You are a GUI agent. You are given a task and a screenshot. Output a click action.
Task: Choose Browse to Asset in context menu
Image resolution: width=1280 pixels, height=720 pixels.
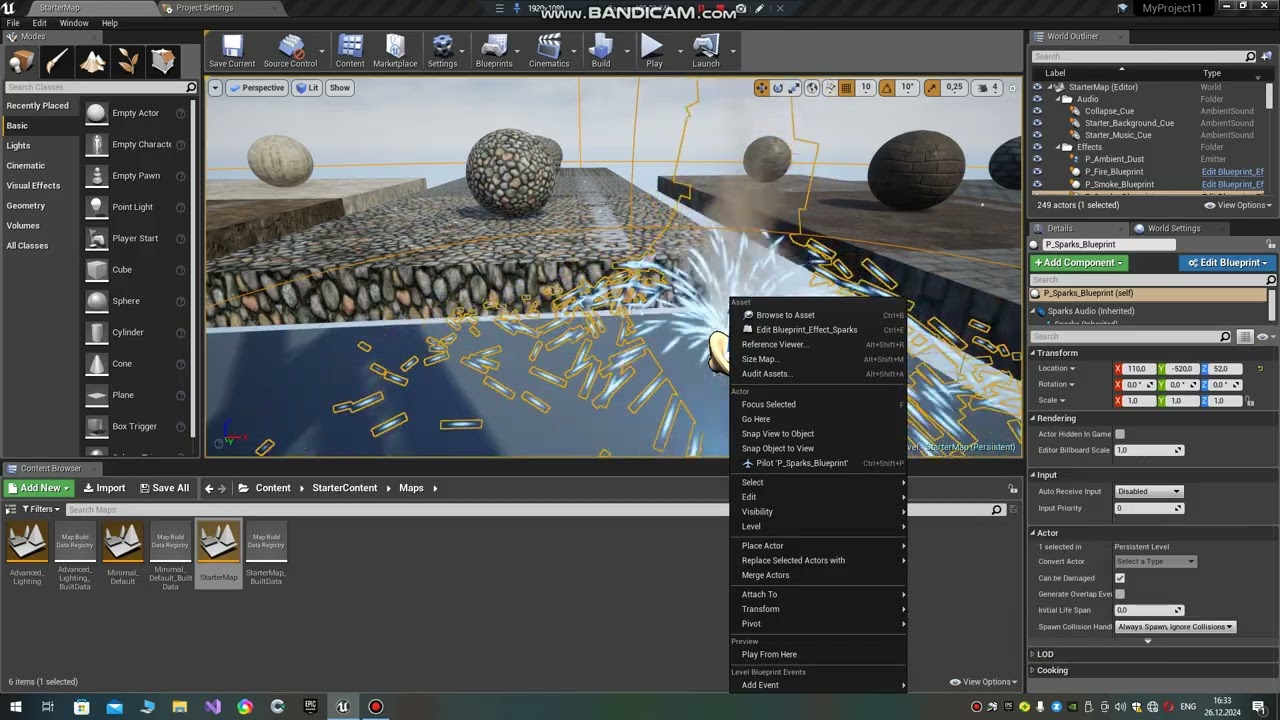point(785,315)
